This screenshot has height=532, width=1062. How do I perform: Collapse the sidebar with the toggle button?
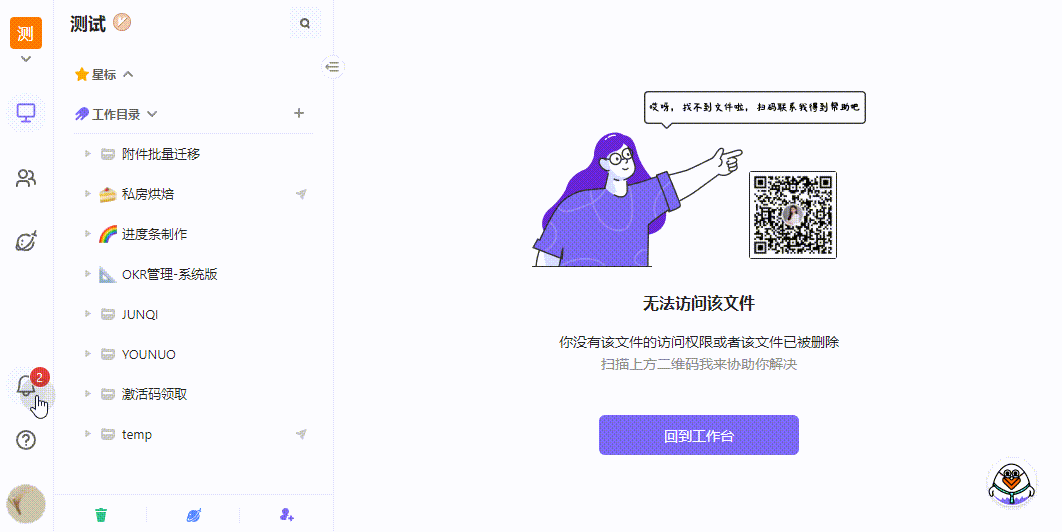[x=333, y=66]
